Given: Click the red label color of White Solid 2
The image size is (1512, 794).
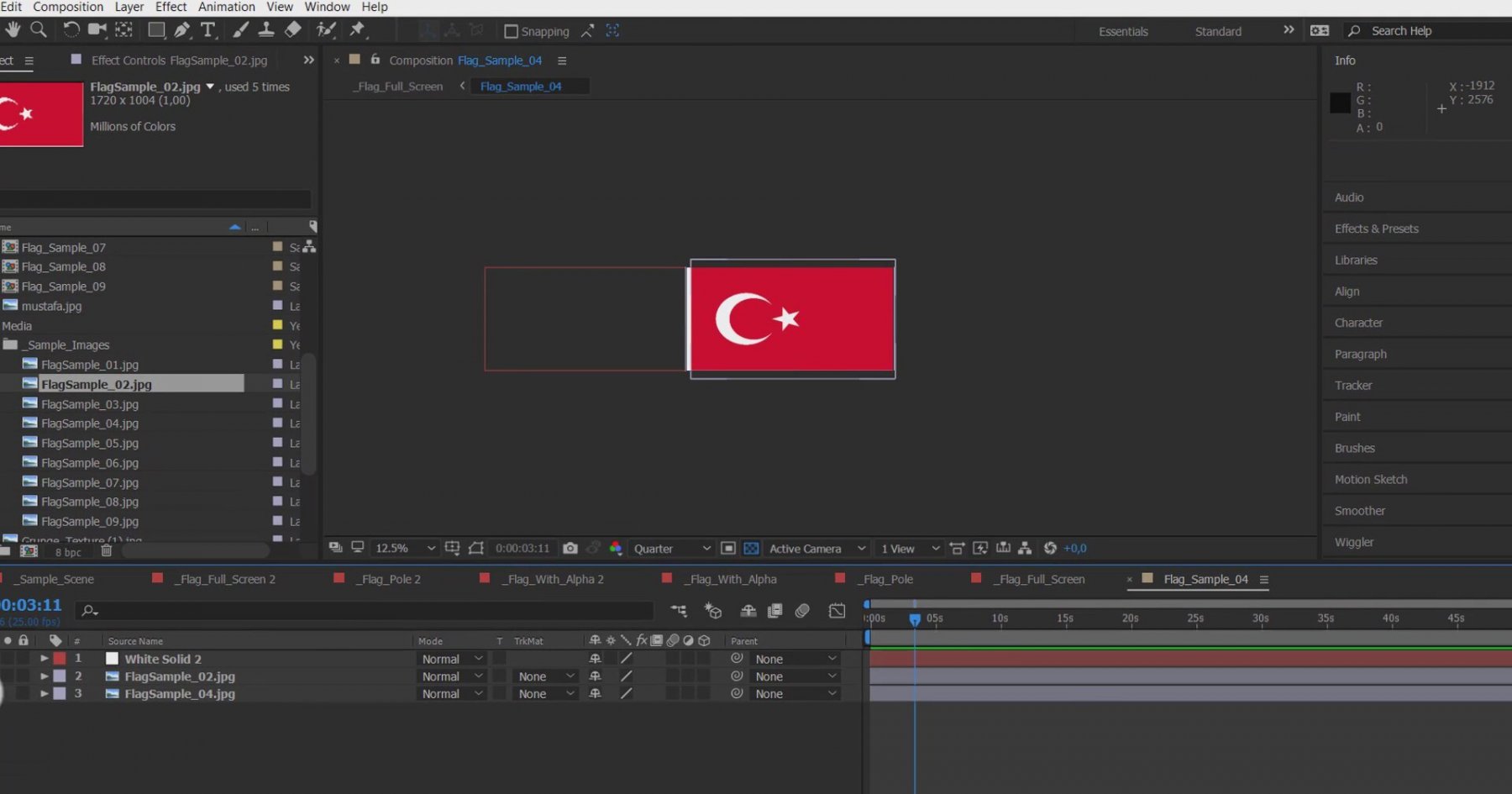Looking at the screenshot, I should [x=60, y=659].
